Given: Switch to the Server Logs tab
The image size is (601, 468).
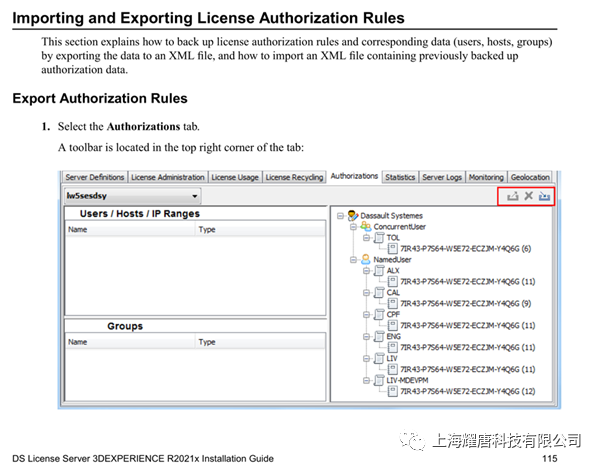Looking at the screenshot, I should coord(442,177).
